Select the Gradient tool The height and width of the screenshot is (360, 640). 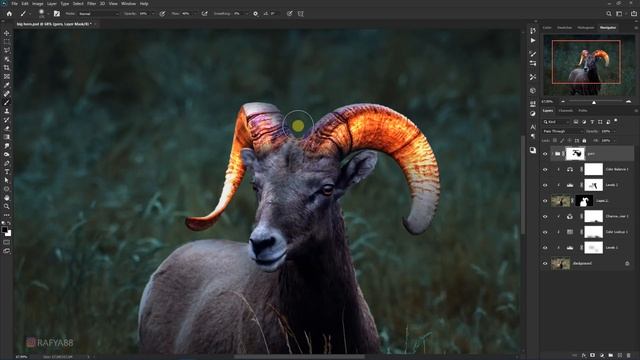pyautogui.click(x=7, y=137)
